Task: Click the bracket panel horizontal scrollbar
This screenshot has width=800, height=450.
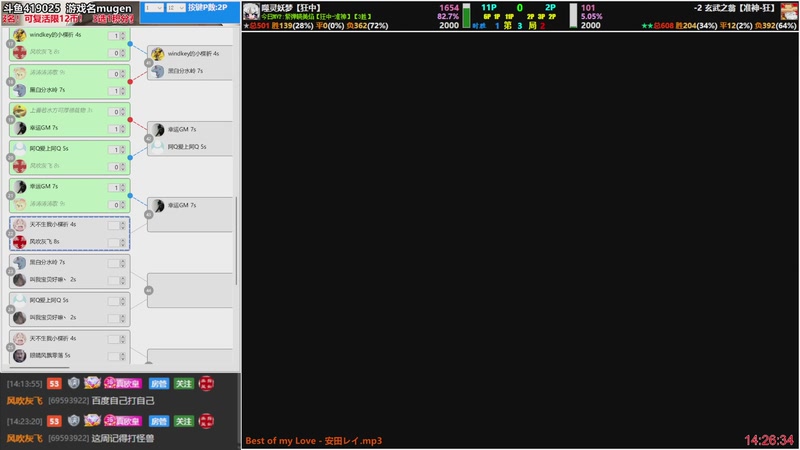Action: tap(39, 367)
